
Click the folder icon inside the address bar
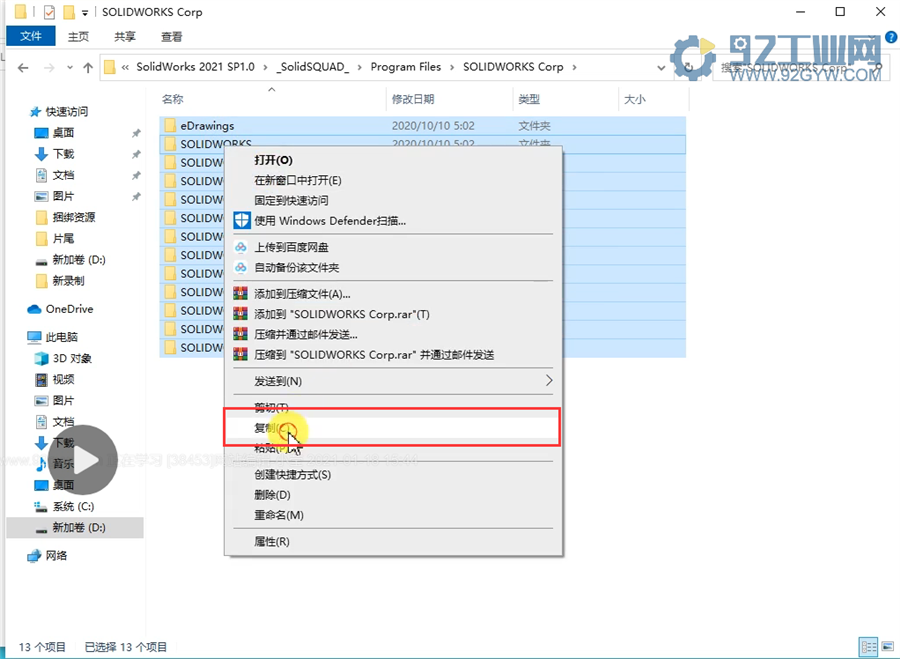(x=110, y=67)
